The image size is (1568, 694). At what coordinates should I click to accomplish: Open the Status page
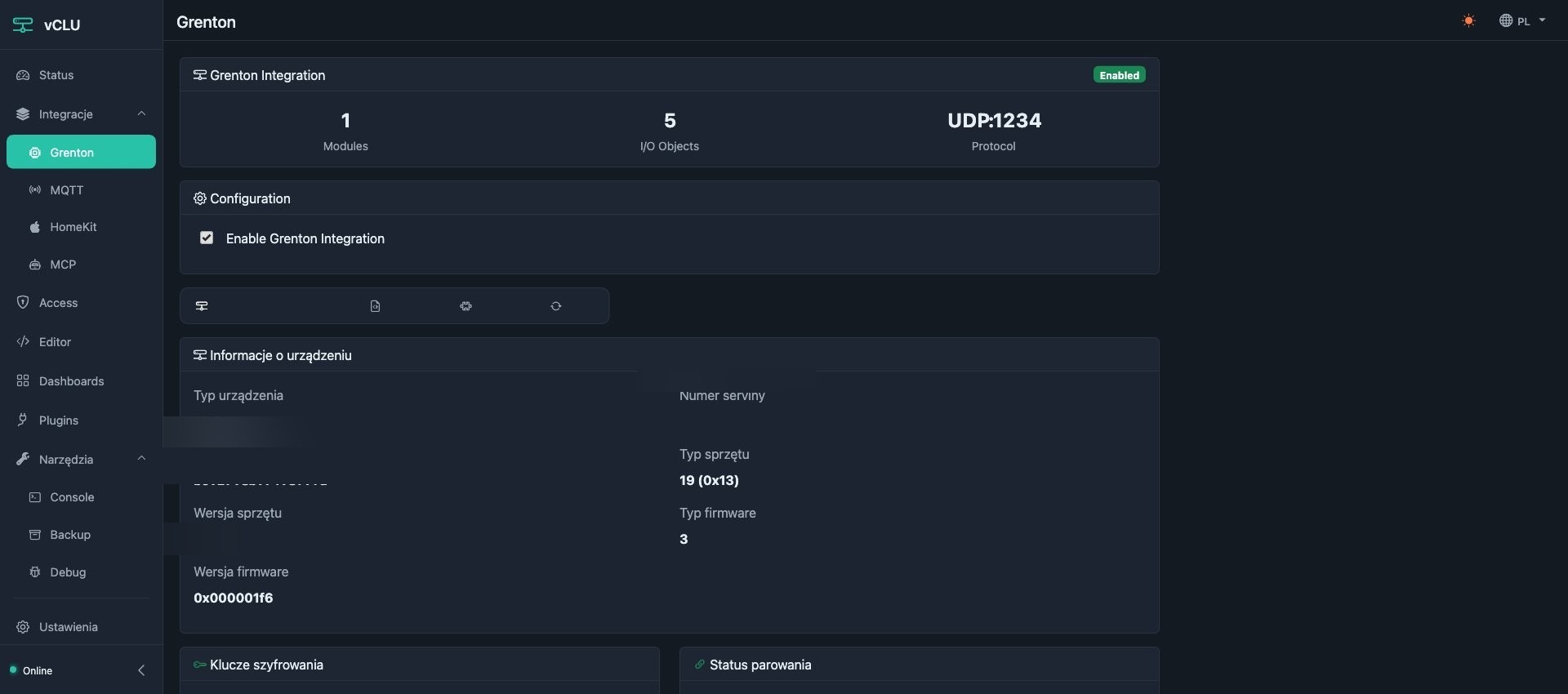tap(81, 75)
